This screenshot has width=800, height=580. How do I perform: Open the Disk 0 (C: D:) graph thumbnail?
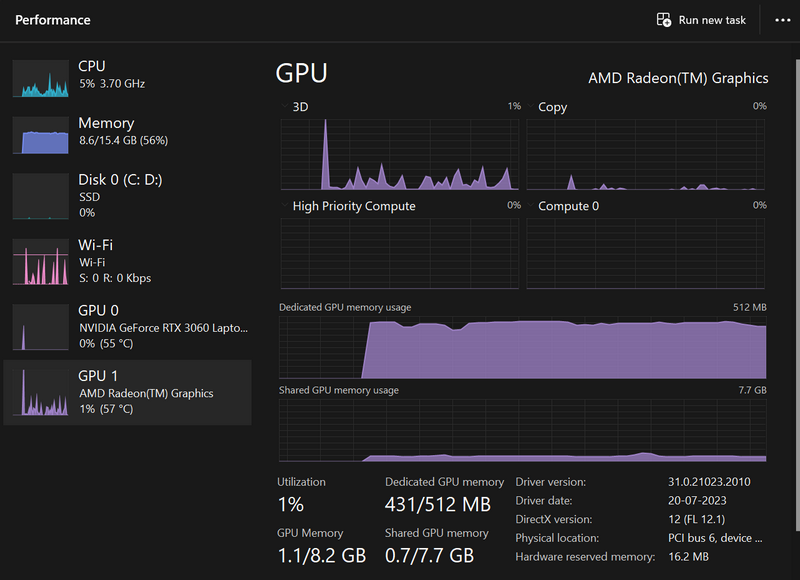click(40, 196)
